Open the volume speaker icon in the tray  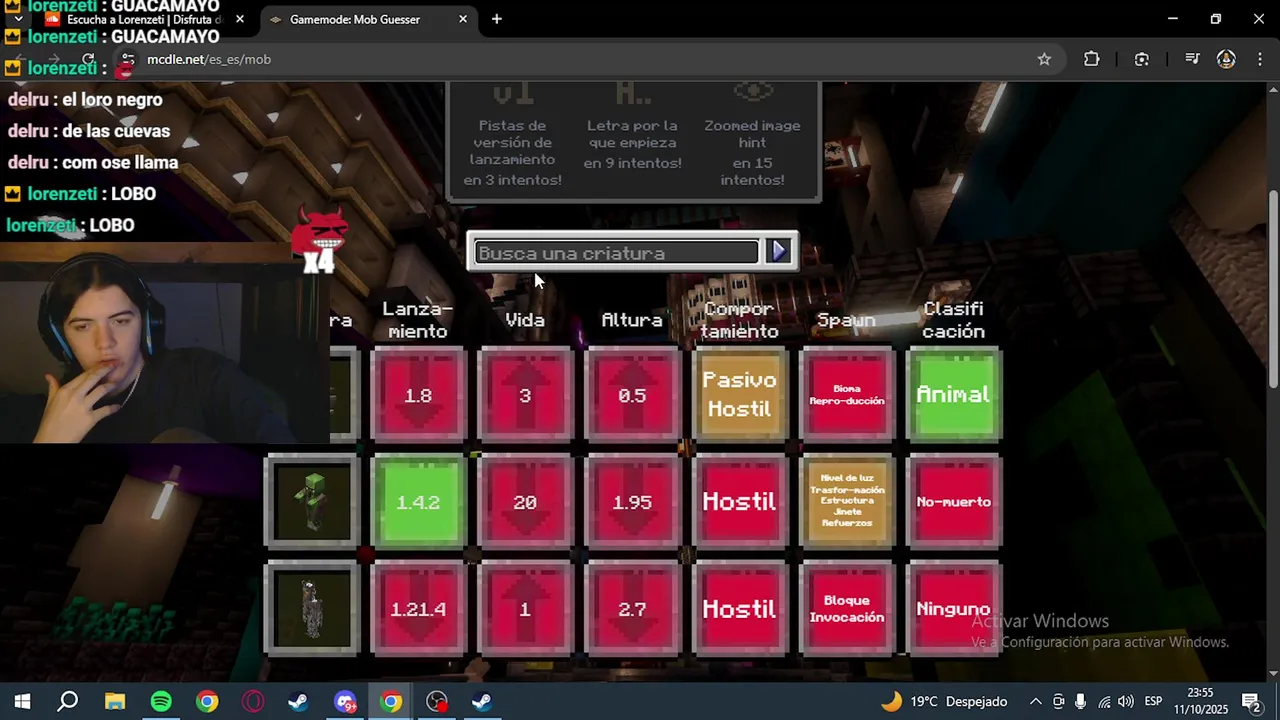(1126, 702)
